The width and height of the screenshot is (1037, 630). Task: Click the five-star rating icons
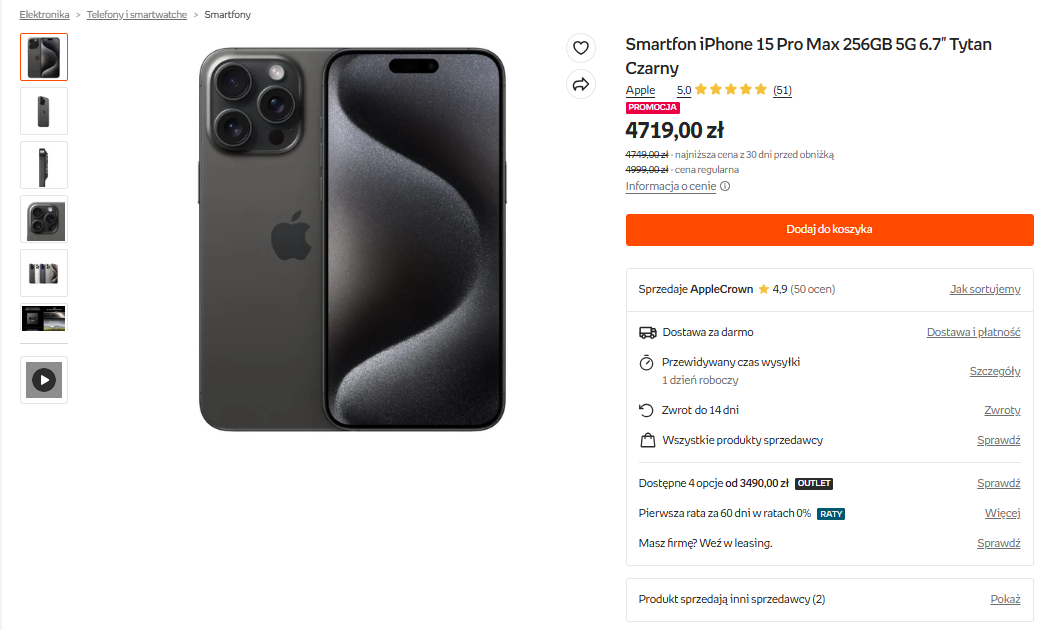point(731,90)
